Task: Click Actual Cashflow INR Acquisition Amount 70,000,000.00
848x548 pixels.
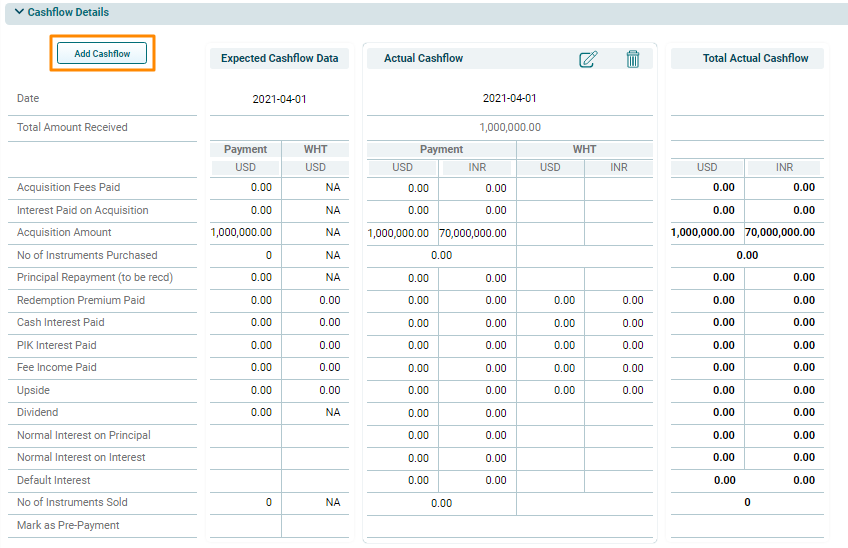Action: [472, 233]
